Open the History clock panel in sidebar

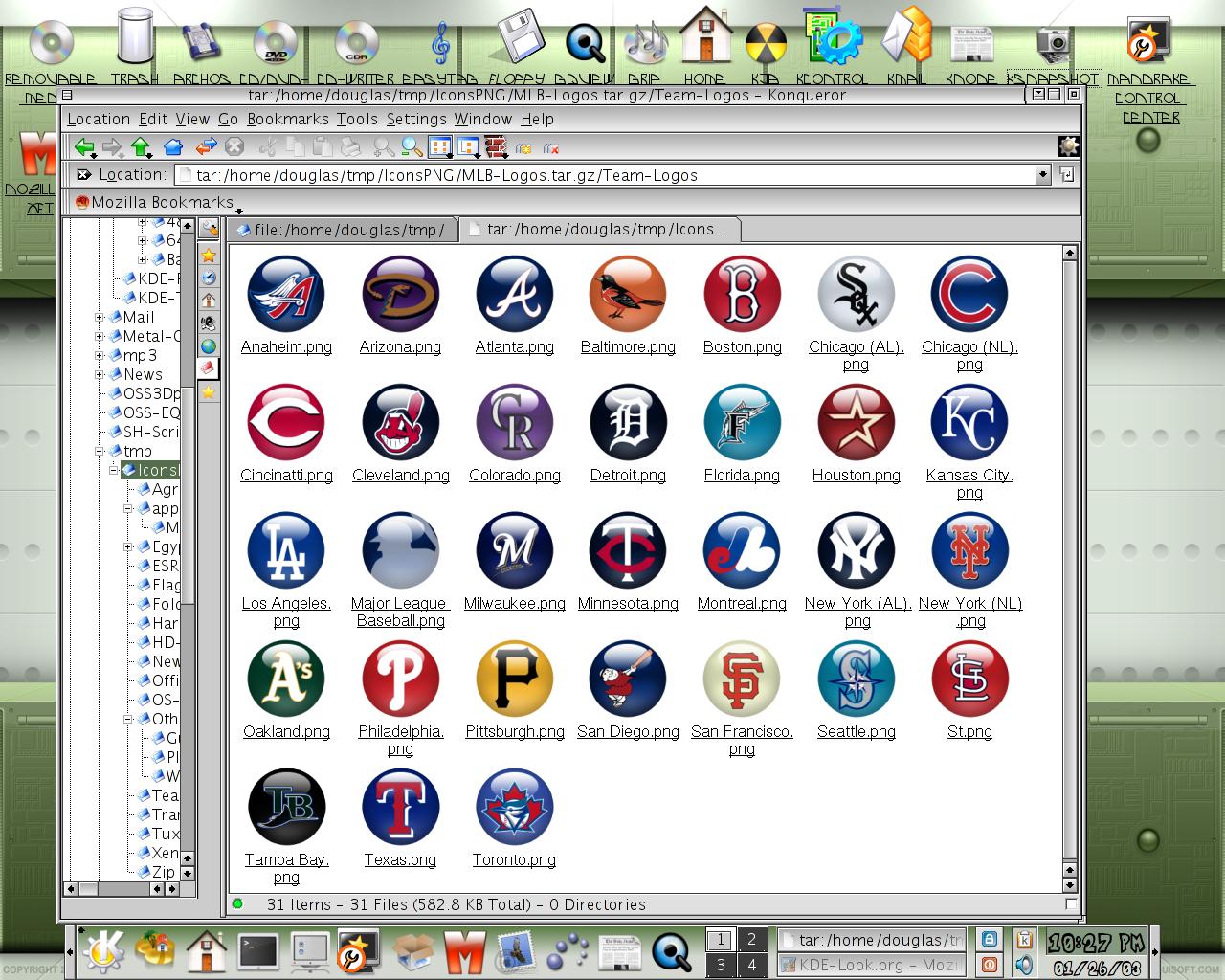point(208,278)
